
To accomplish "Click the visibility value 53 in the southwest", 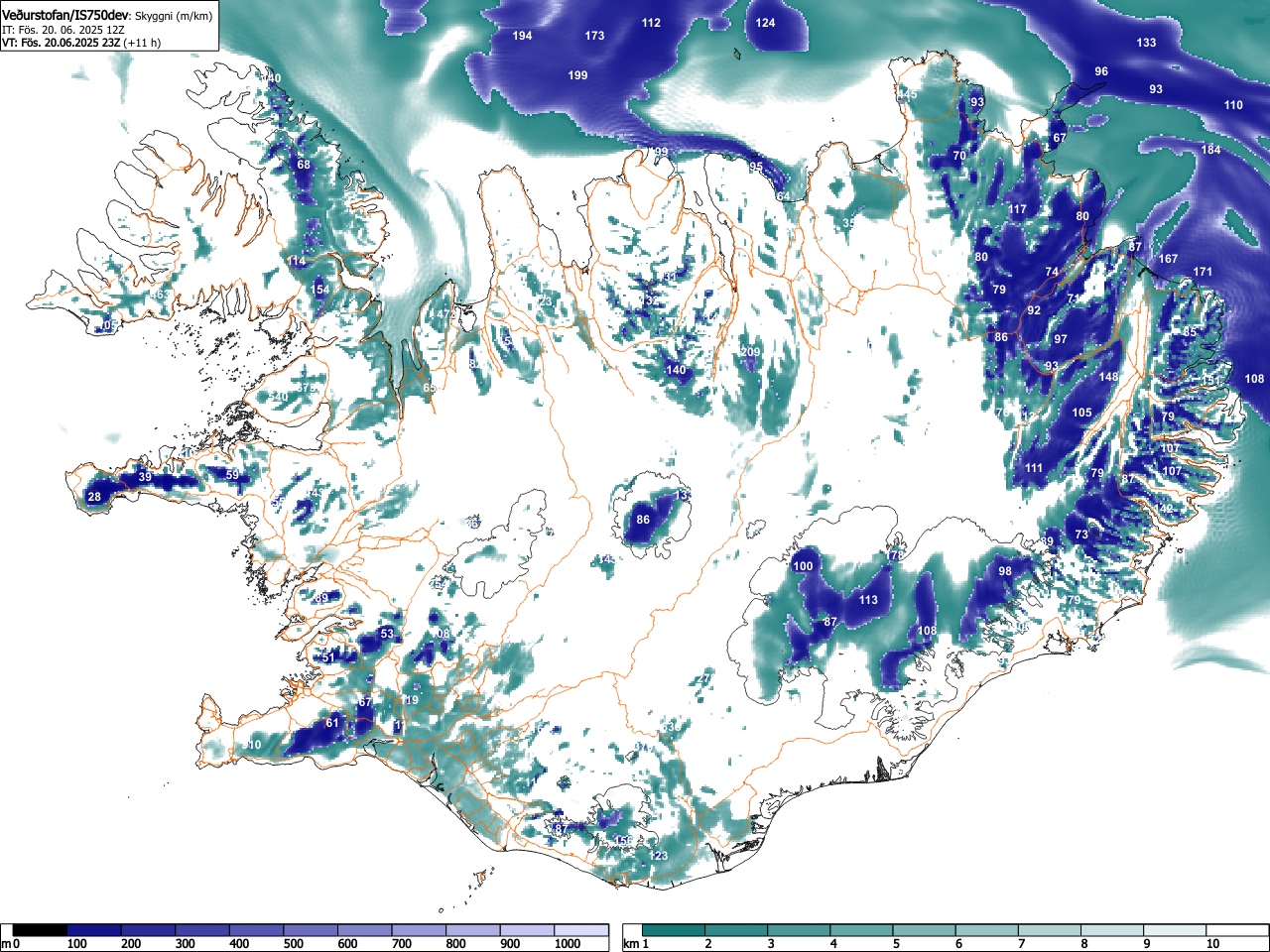I will point(387,634).
